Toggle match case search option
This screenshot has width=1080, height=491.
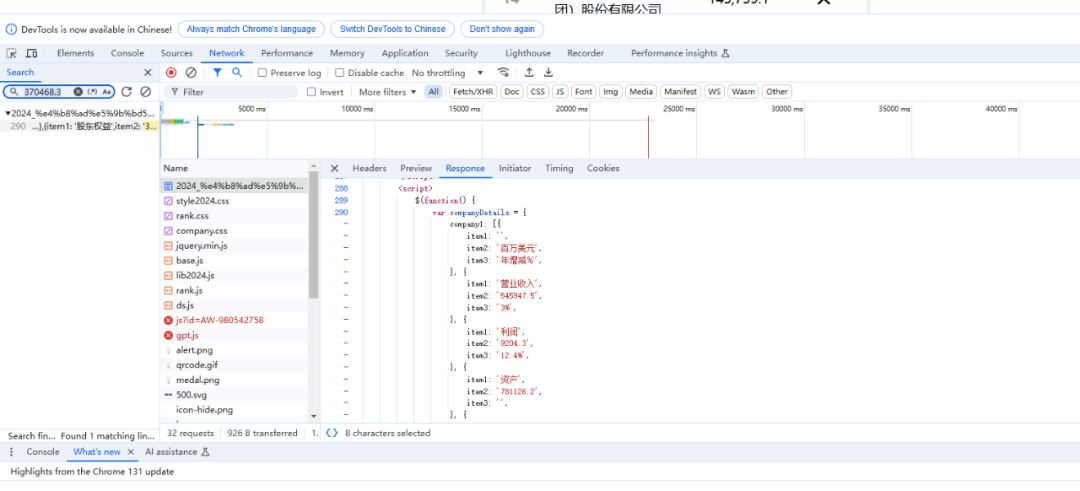pyautogui.click(x=107, y=92)
